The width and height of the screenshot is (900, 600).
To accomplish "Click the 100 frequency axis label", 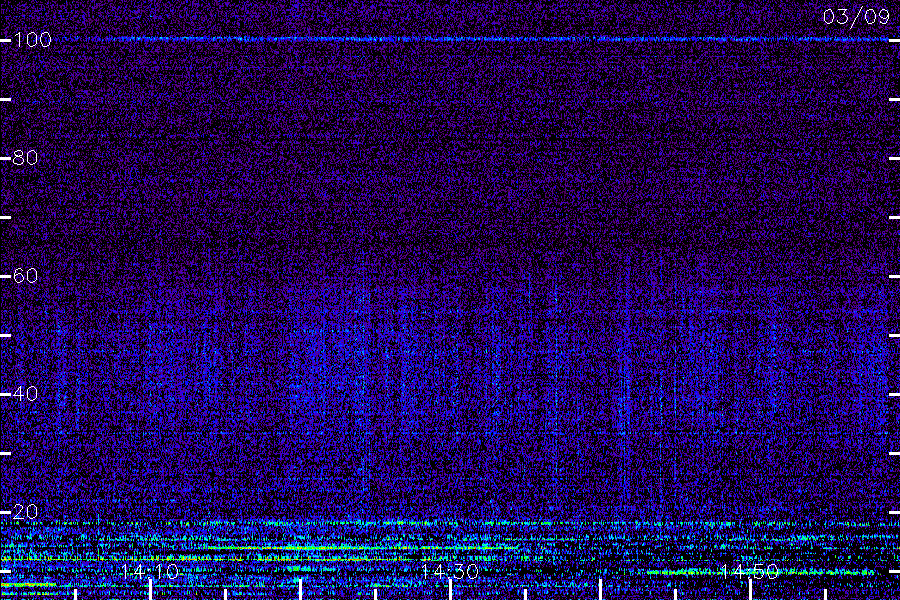I will pos(32,40).
